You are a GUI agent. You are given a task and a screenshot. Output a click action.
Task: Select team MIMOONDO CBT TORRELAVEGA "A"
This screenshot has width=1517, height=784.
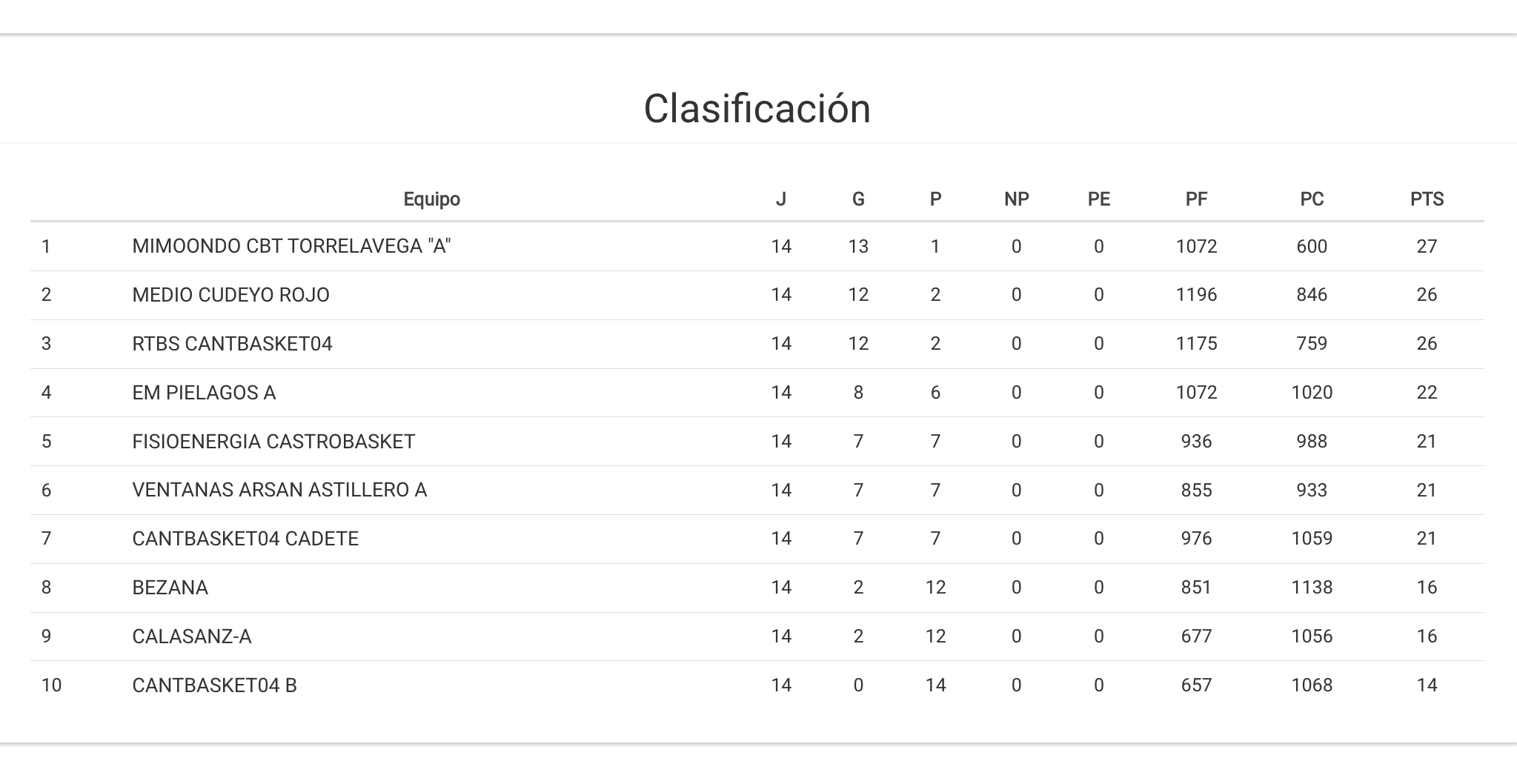pos(291,247)
